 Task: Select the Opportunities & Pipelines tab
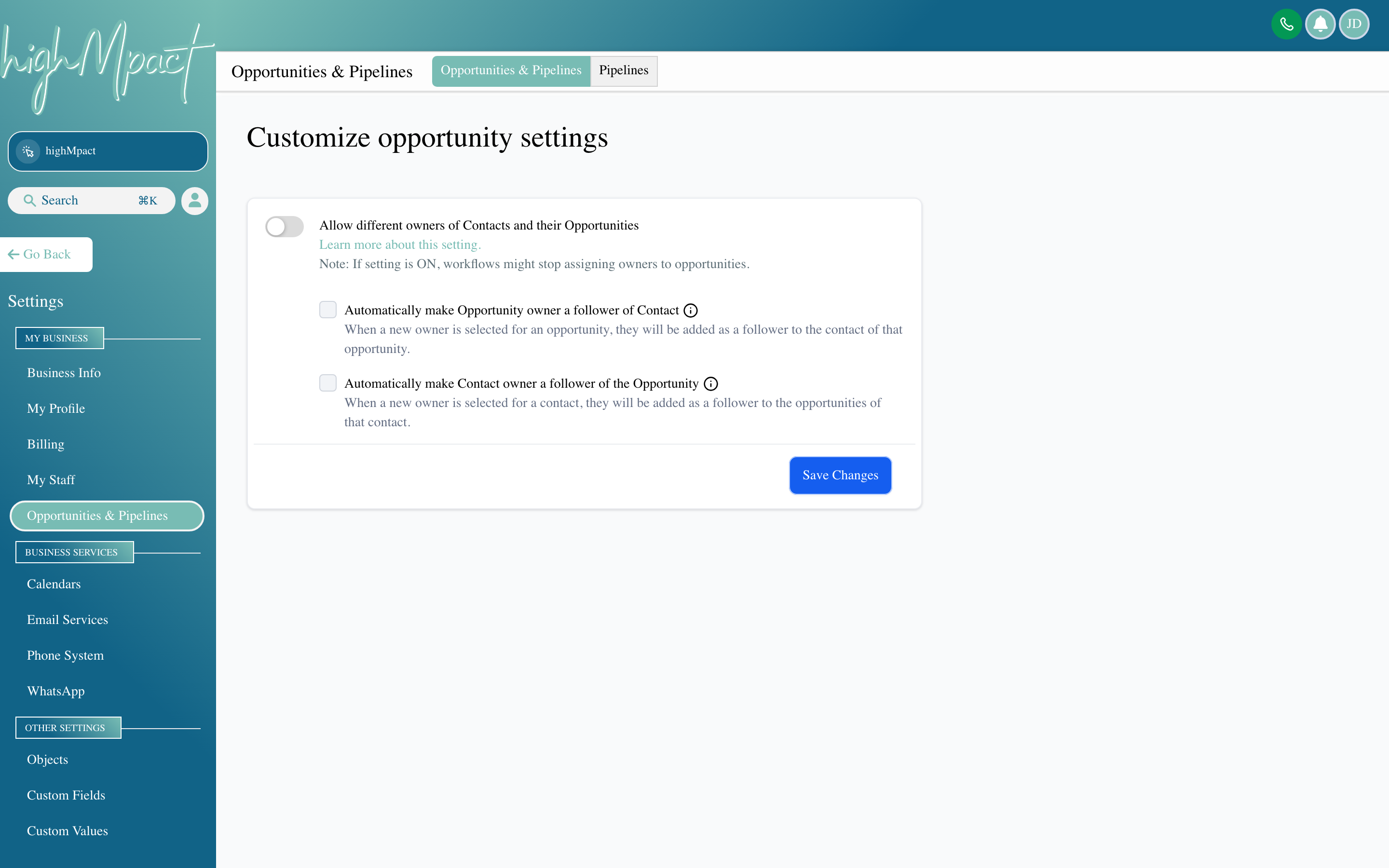click(x=511, y=70)
